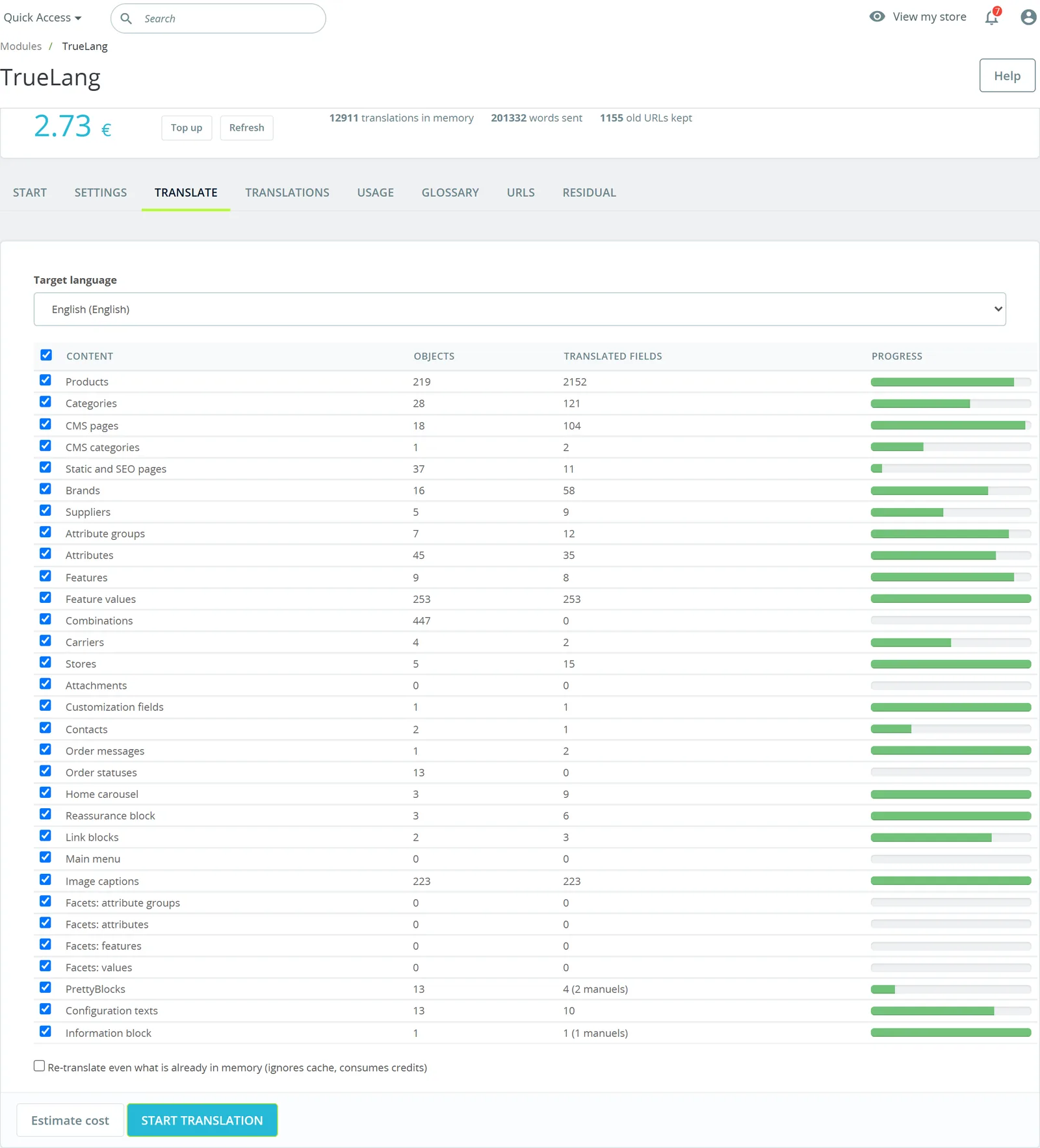This screenshot has width=1040, height=1148.
Task: Open the Help button
Action: 1007,75
